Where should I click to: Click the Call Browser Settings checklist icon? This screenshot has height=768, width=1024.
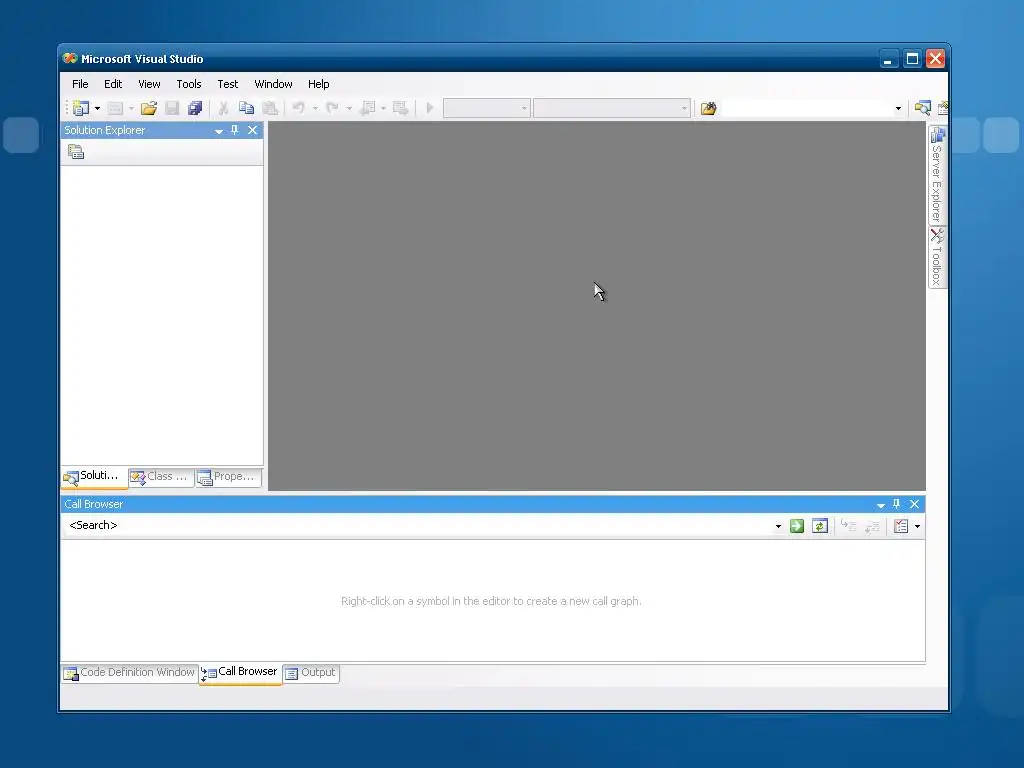click(901, 526)
